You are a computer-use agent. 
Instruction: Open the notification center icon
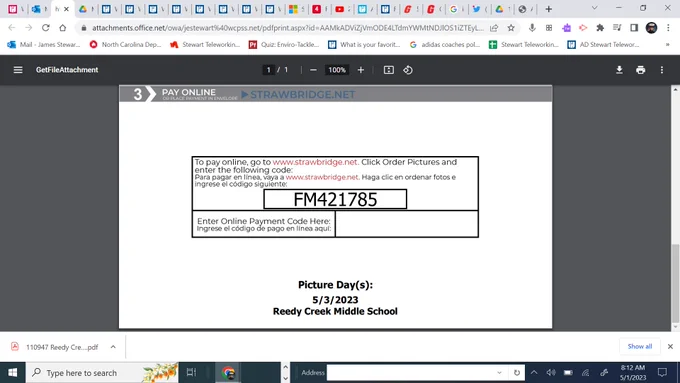(662, 373)
